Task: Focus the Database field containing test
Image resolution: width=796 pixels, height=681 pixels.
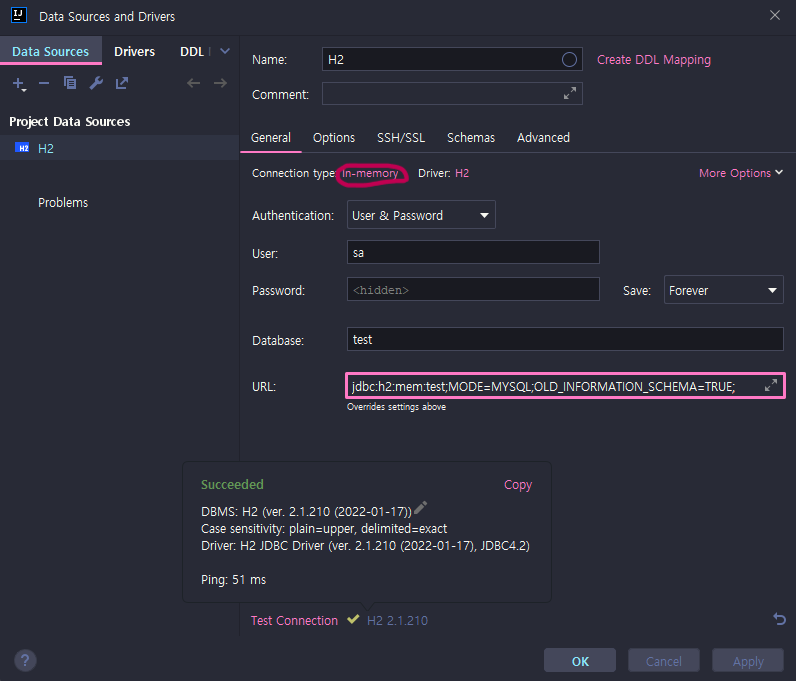Action: tap(565, 339)
